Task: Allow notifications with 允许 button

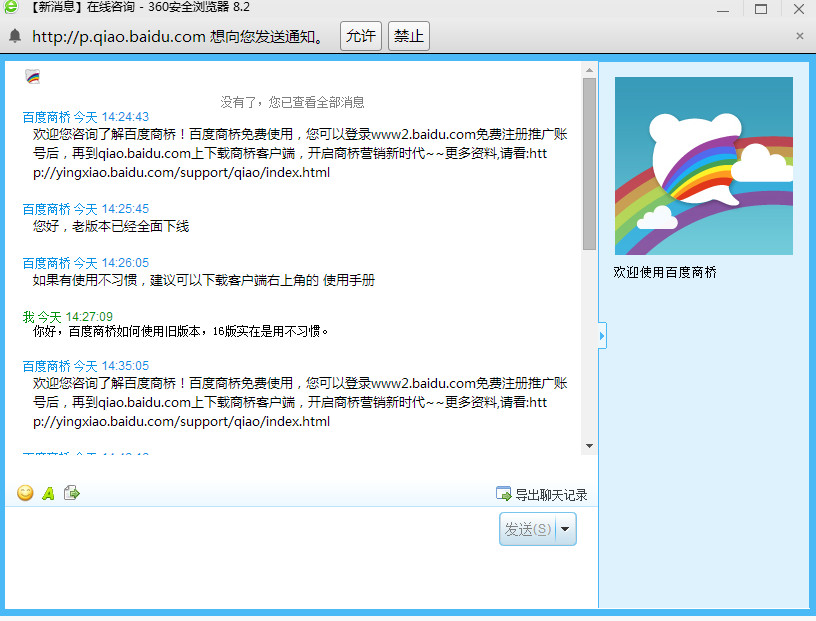Action: click(361, 36)
